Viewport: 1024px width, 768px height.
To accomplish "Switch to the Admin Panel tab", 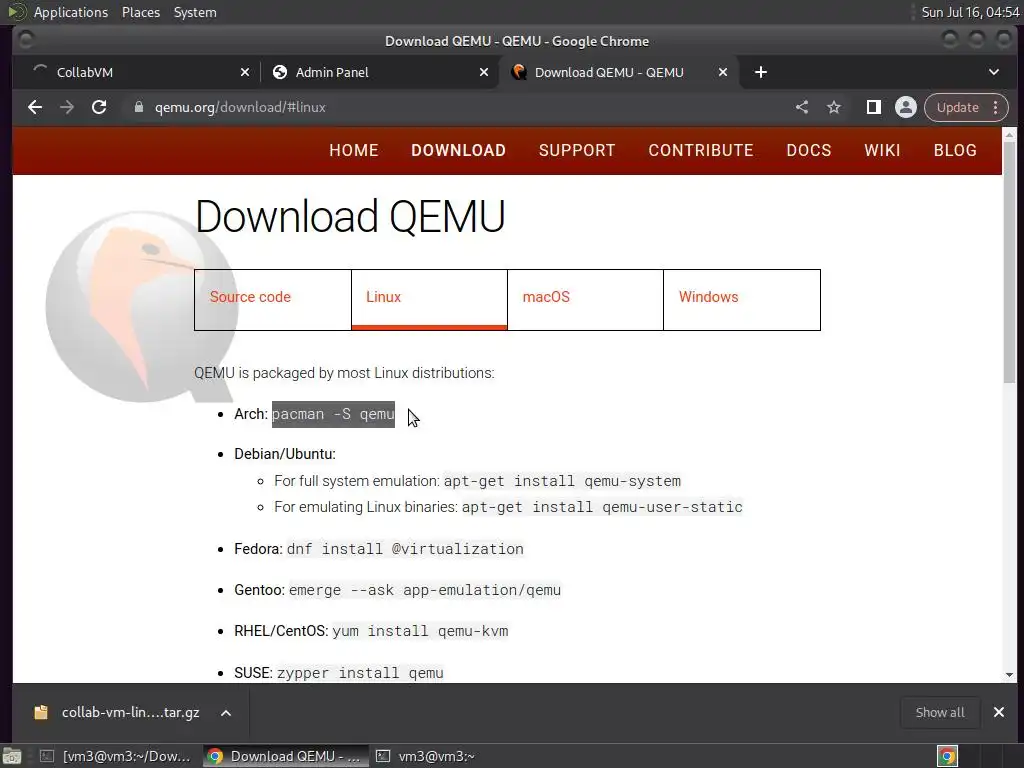I will click(379, 72).
